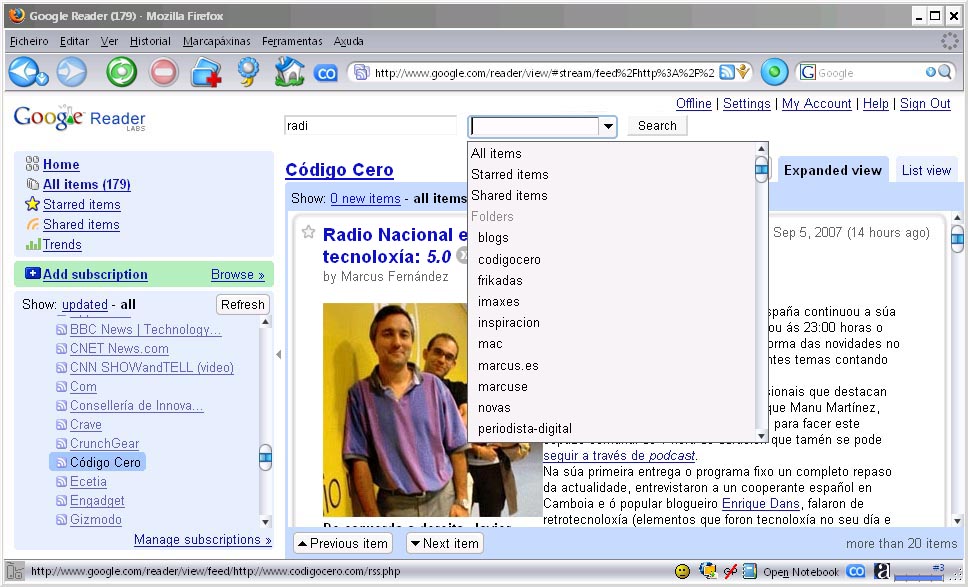Open the Gizmodo subscription
The height and width of the screenshot is (587, 968).
[x=96, y=520]
